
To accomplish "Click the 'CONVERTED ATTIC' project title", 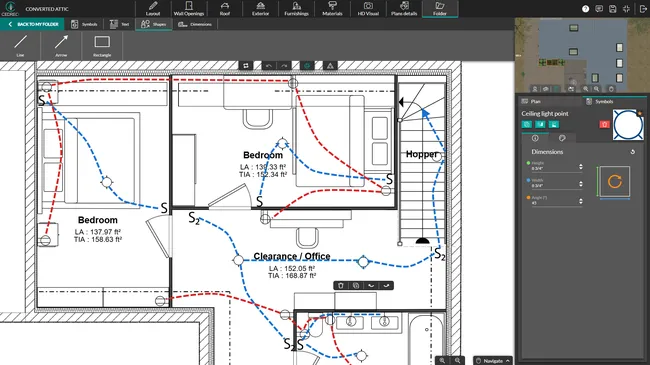I will pyautogui.click(x=47, y=9).
